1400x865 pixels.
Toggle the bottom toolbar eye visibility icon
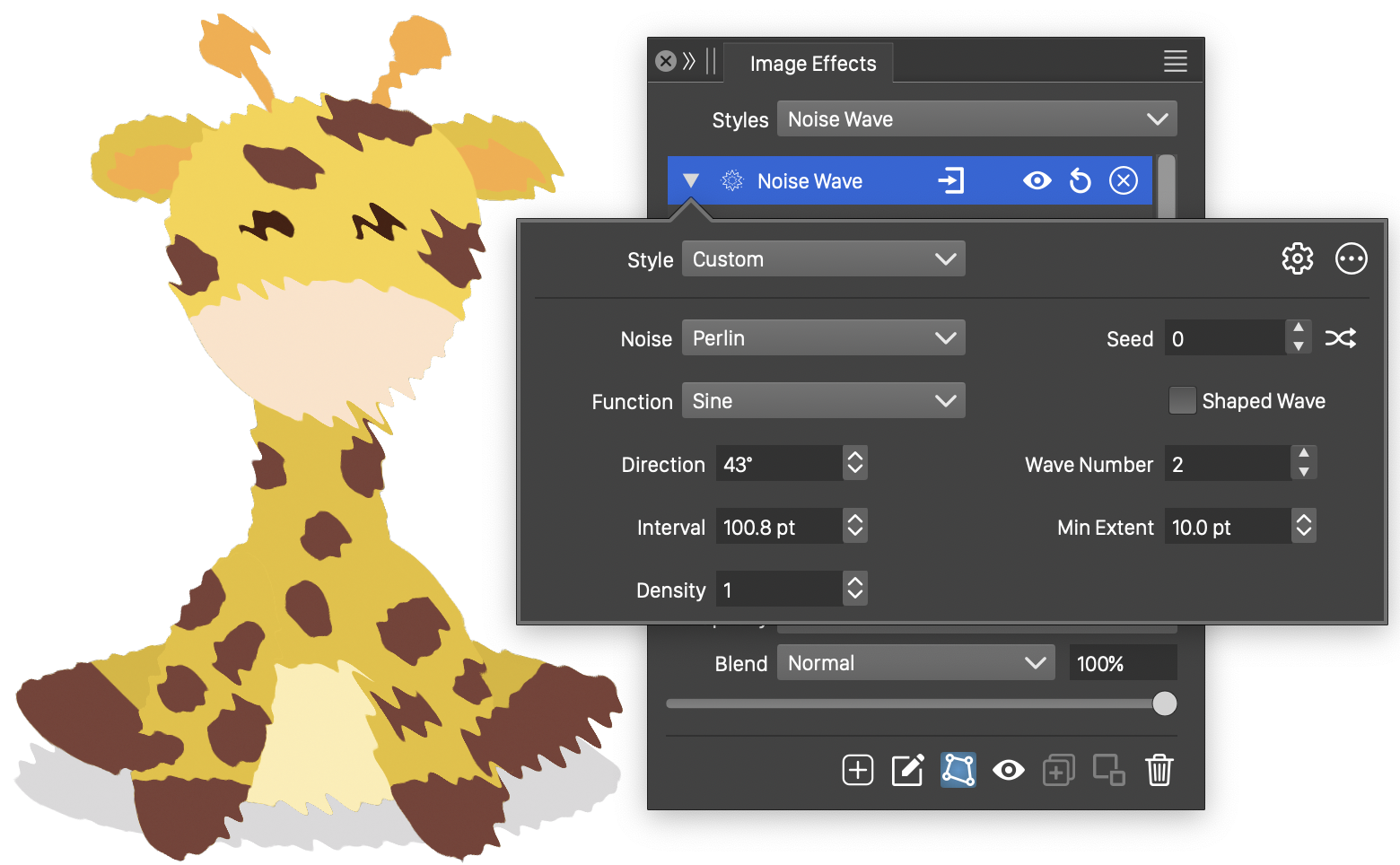(1008, 770)
